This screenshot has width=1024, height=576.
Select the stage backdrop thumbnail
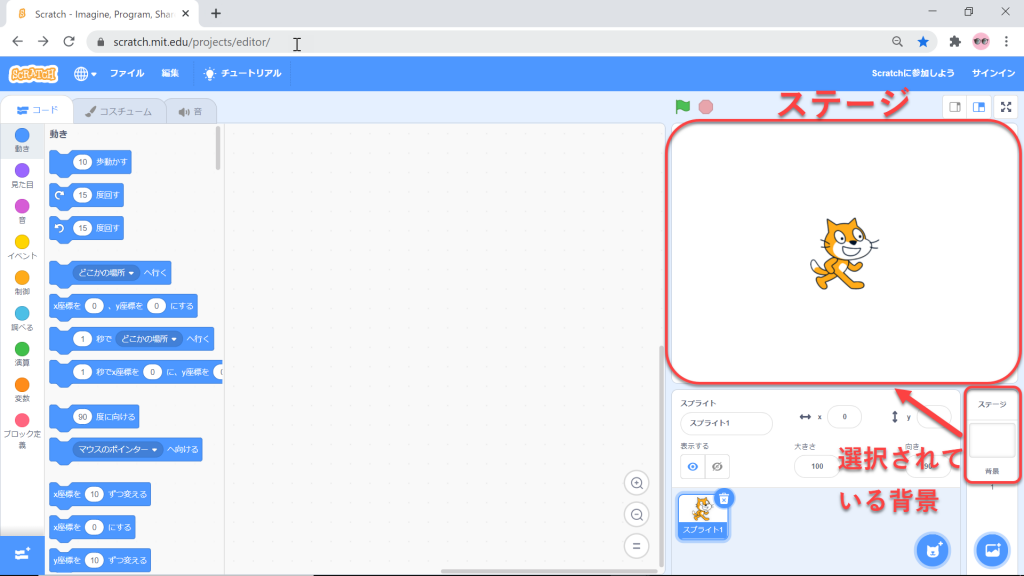[x=991, y=440]
